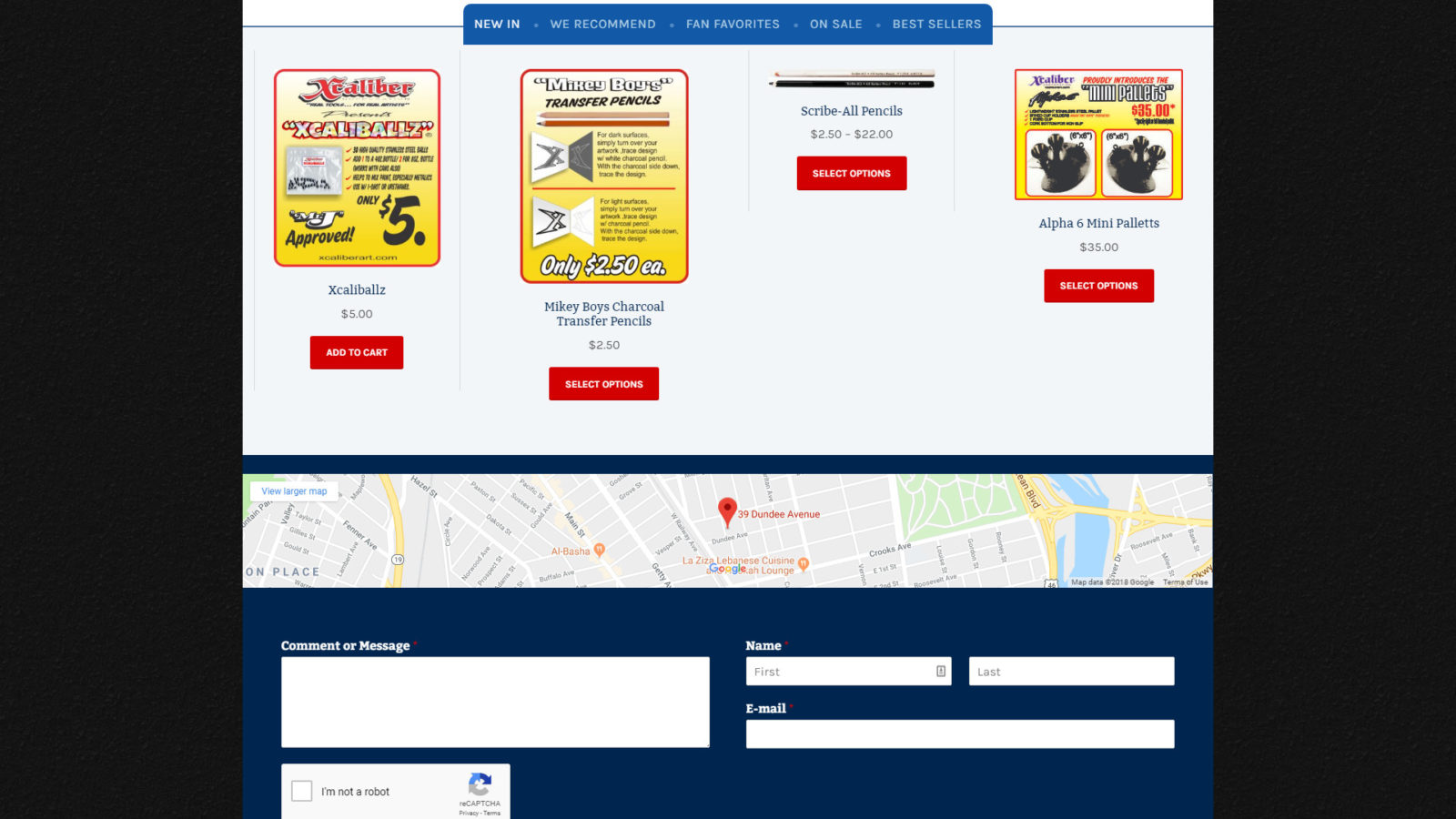Check the I'm not a robot checkbox

pyautogui.click(x=302, y=791)
